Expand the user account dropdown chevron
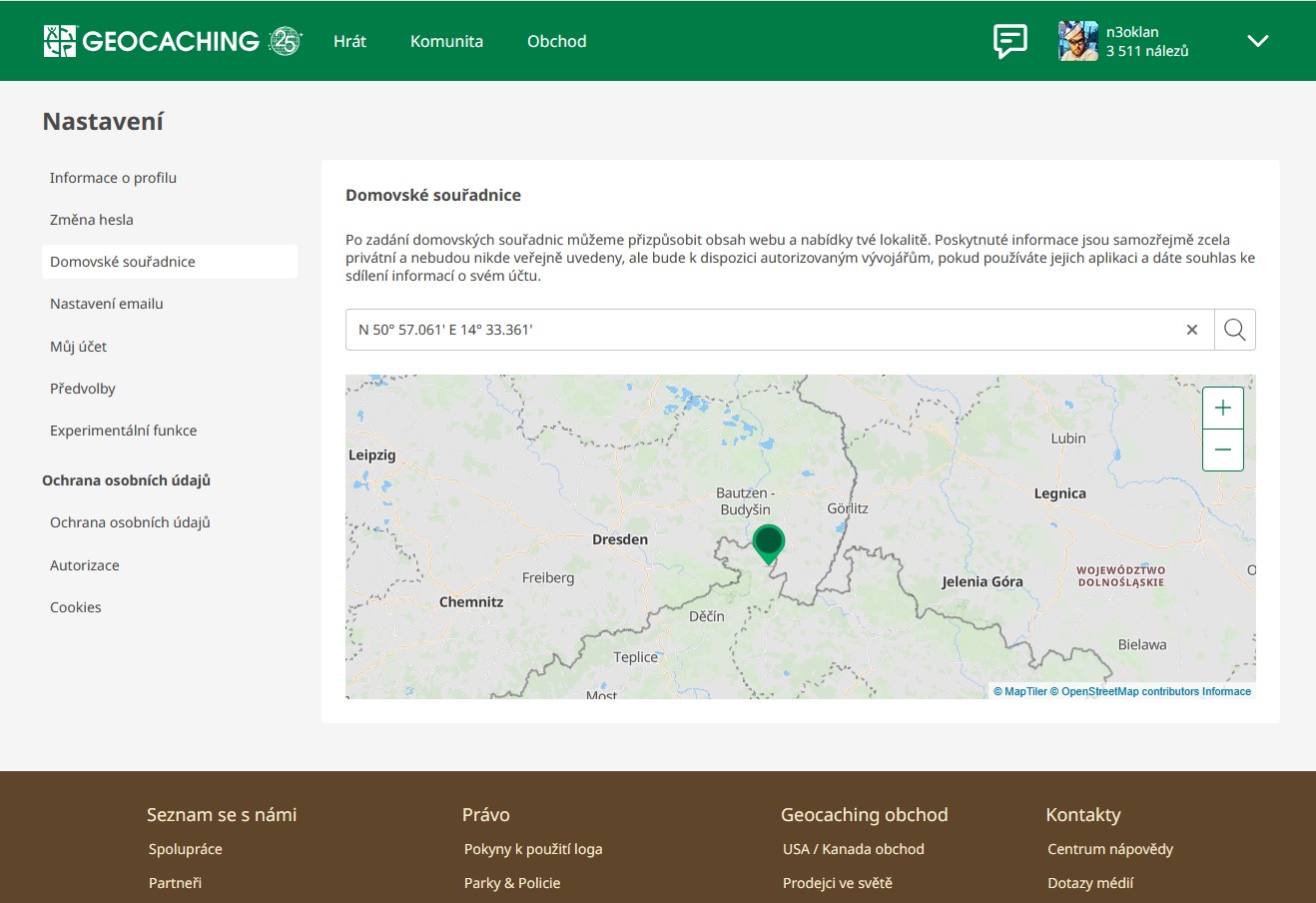 [x=1257, y=41]
